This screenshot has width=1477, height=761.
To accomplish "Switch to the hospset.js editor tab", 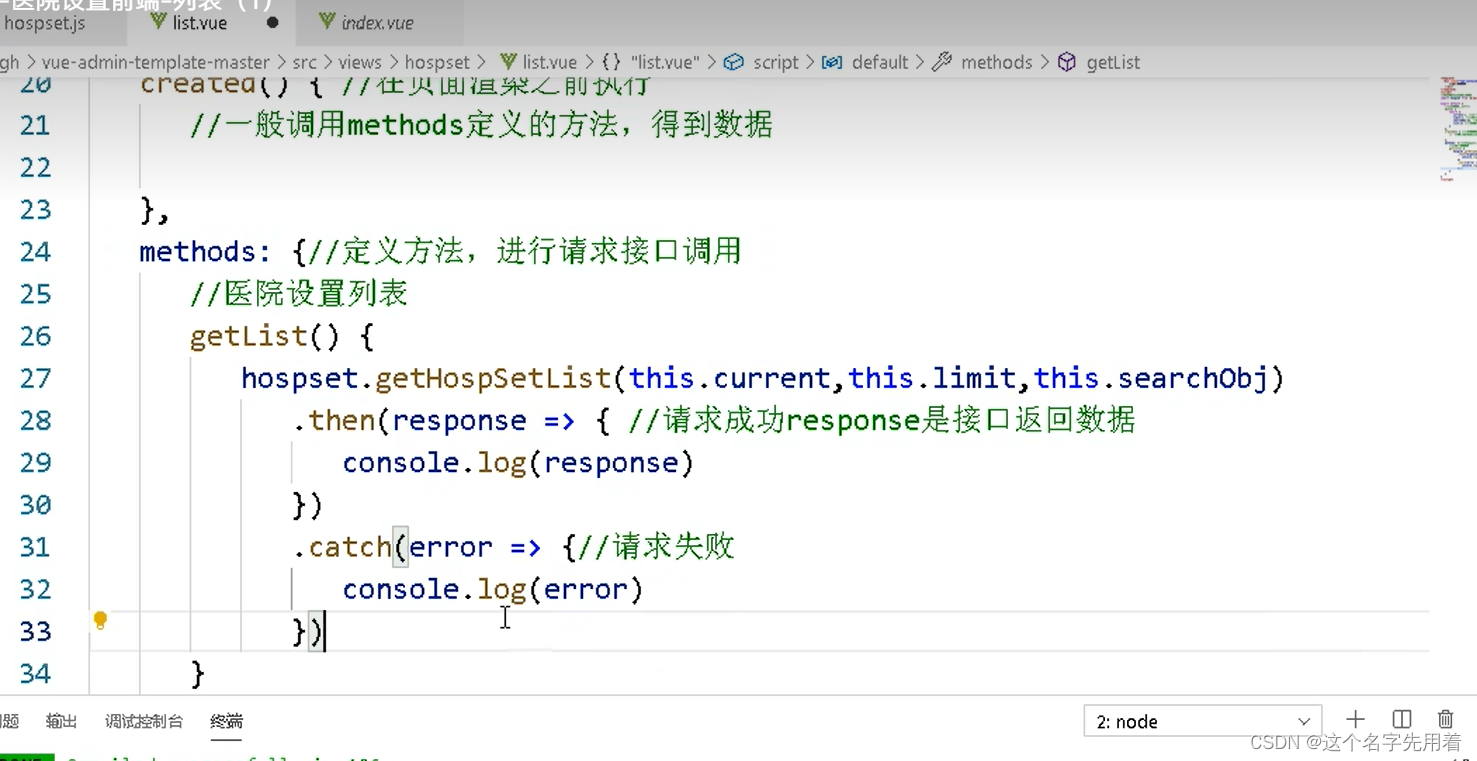I will click(x=44, y=22).
